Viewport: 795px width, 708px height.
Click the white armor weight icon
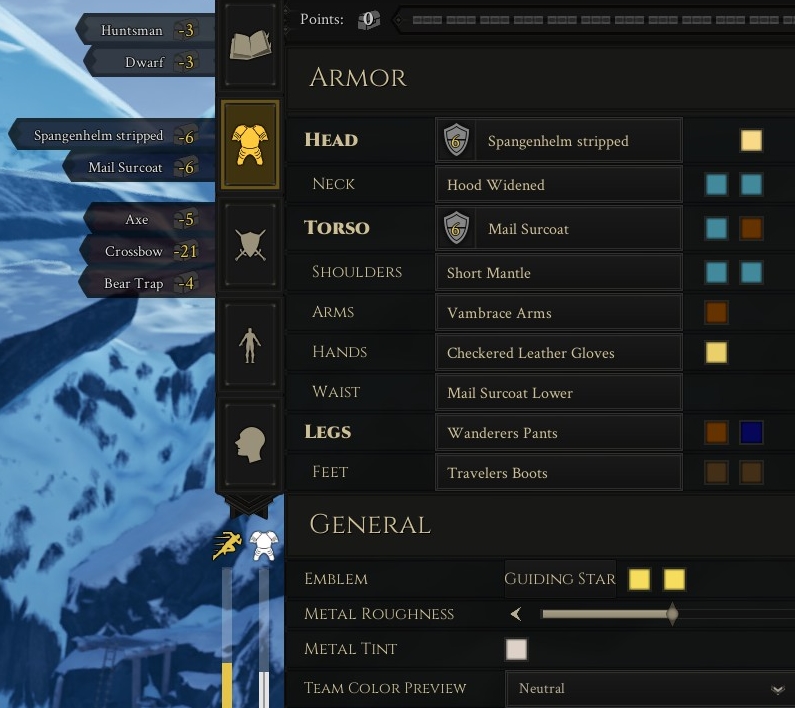263,546
